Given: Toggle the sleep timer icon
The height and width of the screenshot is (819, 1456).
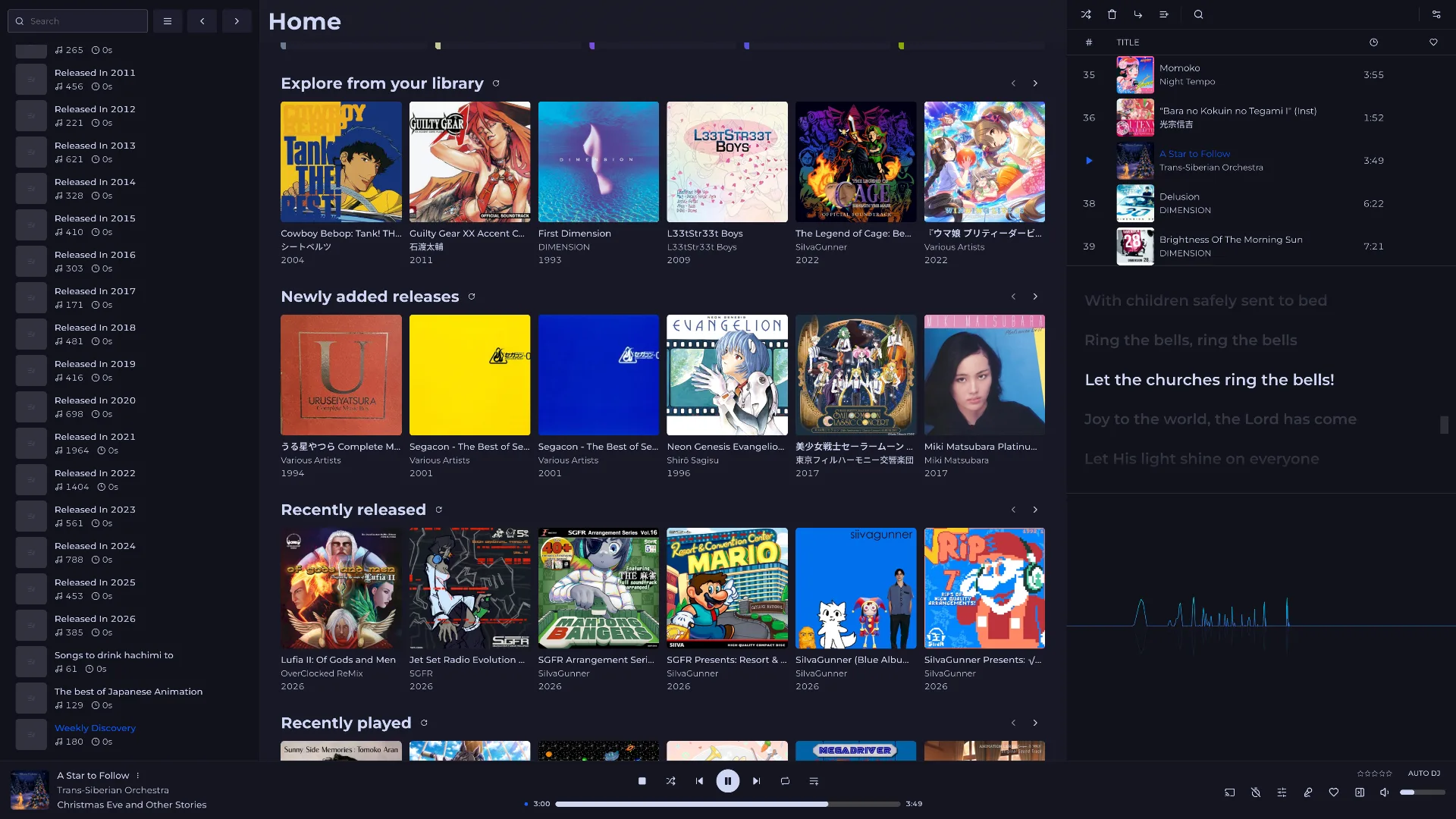Looking at the screenshot, I should click(1256, 792).
